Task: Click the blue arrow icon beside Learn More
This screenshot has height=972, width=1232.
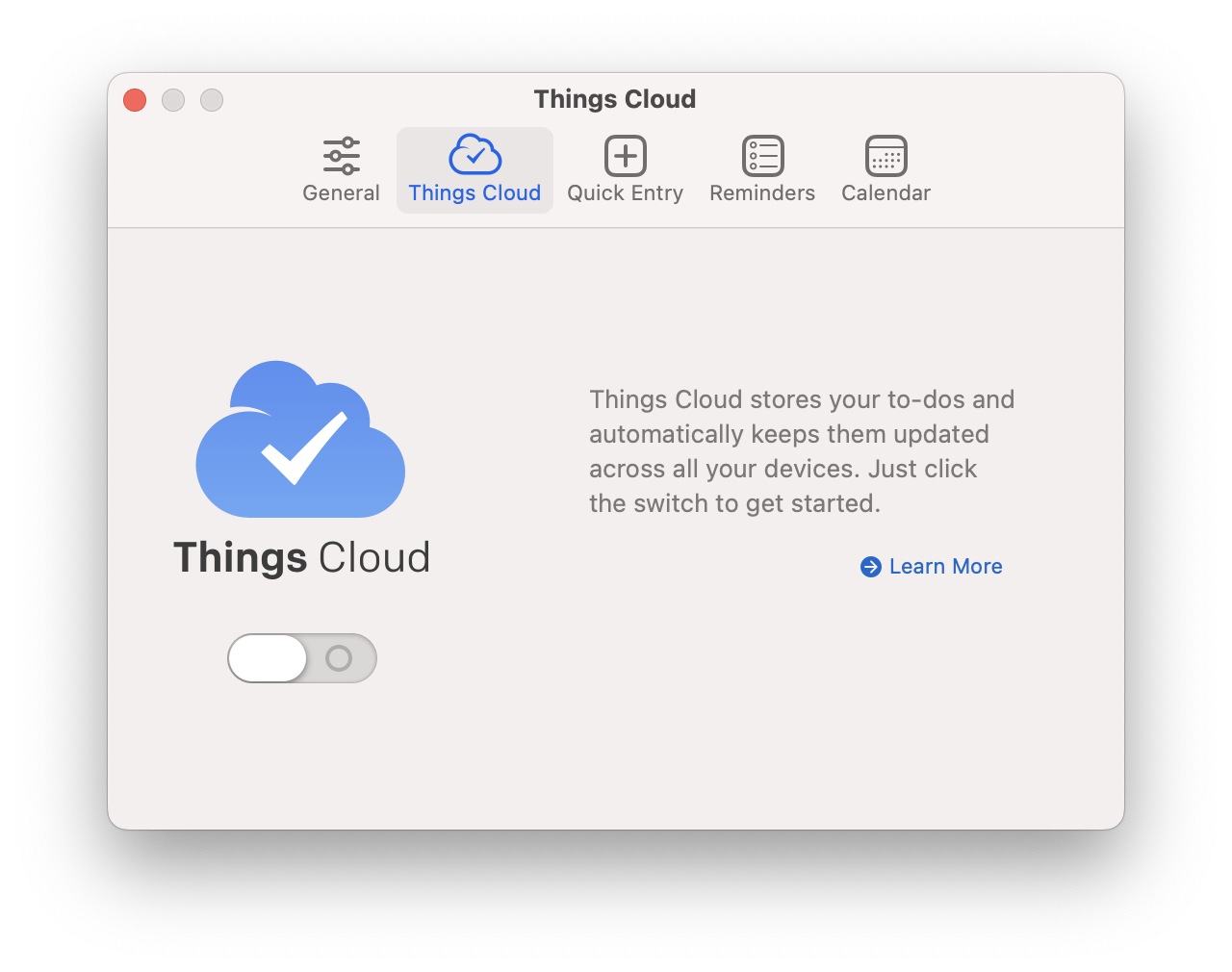Action: point(870,567)
